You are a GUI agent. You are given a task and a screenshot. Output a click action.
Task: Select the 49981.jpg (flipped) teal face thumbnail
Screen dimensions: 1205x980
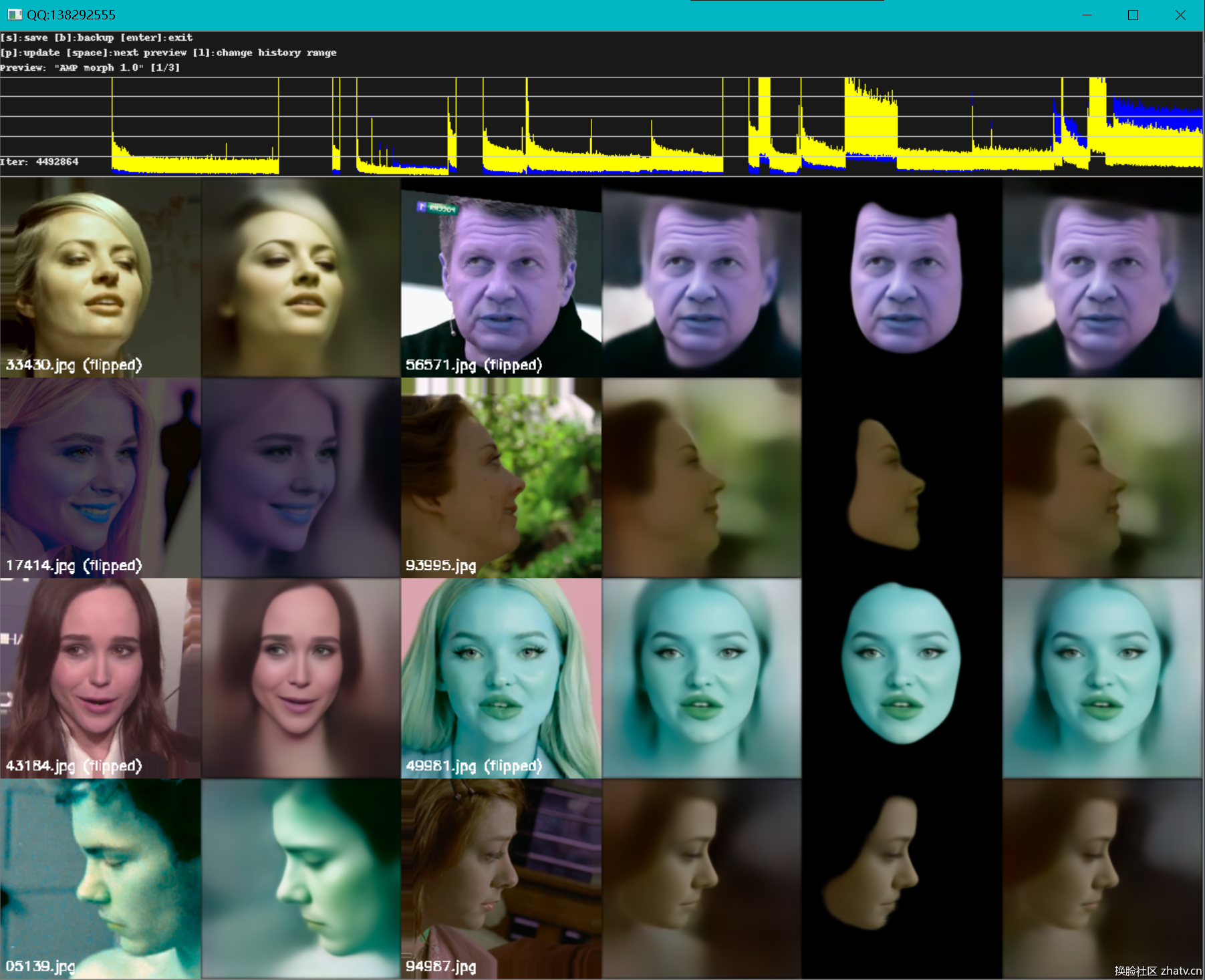point(501,678)
